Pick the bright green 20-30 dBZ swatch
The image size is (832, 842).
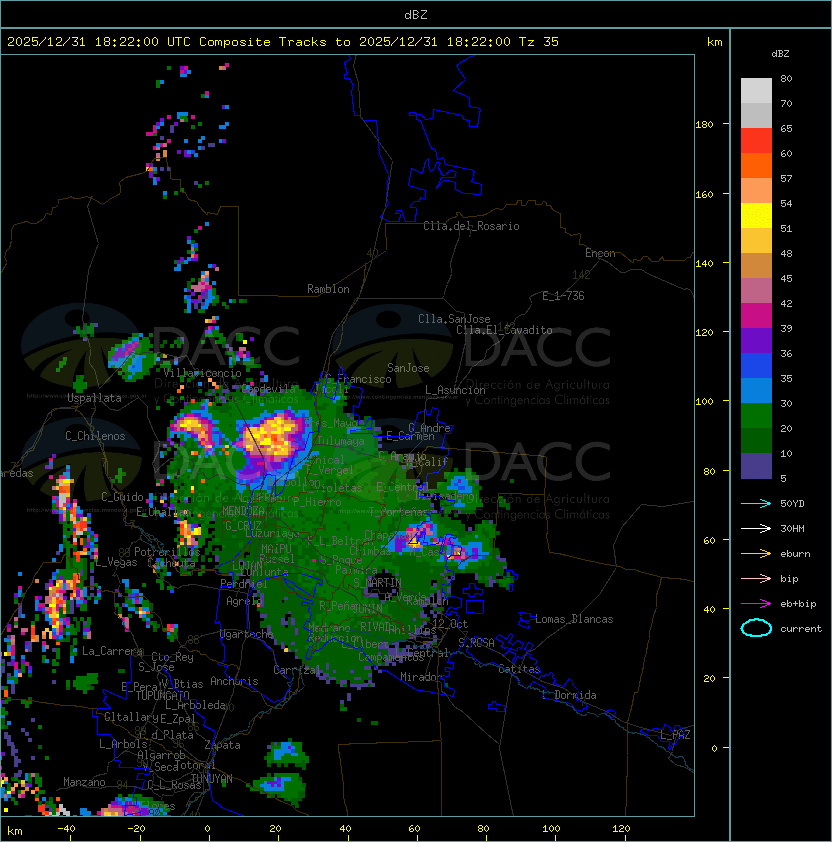pos(756,415)
